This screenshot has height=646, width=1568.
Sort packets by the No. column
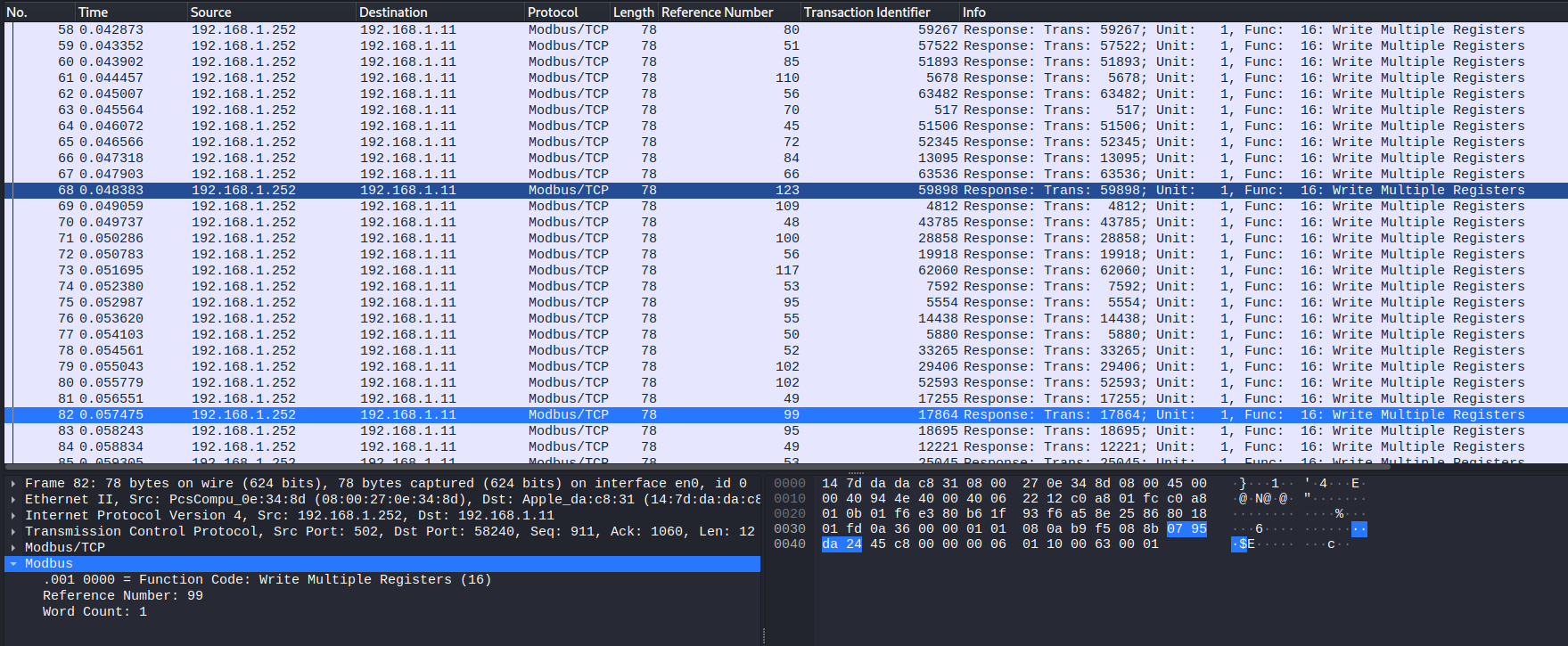pos(37,12)
